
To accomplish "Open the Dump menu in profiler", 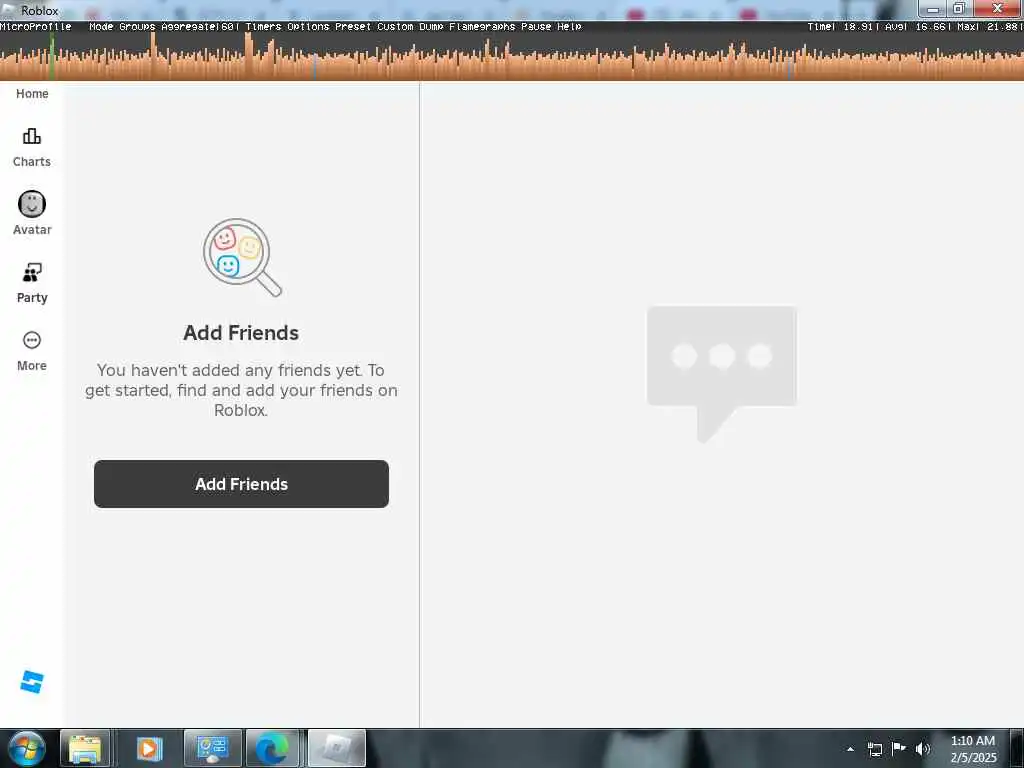I will 431,27.
